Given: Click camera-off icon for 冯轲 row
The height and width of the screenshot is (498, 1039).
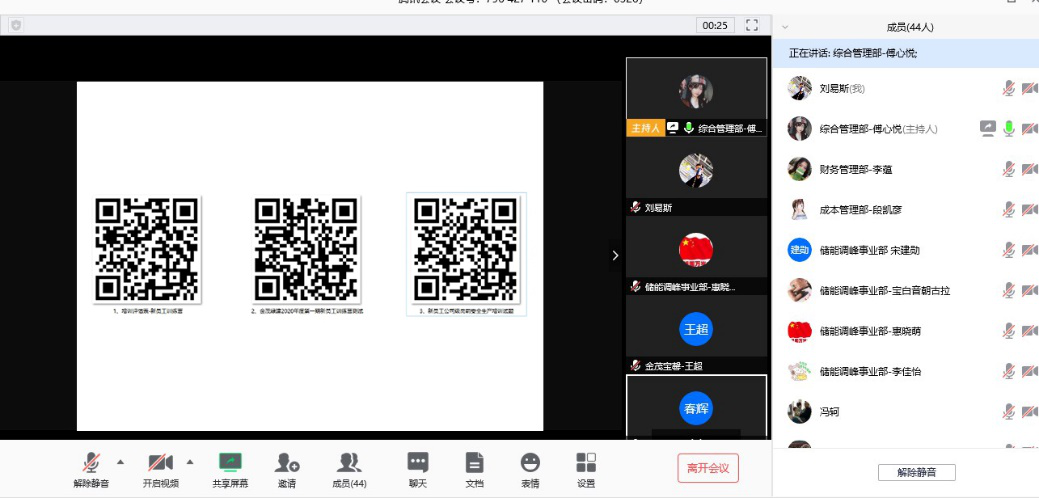Looking at the screenshot, I should pyautogui.click(x=1030, y=411).
